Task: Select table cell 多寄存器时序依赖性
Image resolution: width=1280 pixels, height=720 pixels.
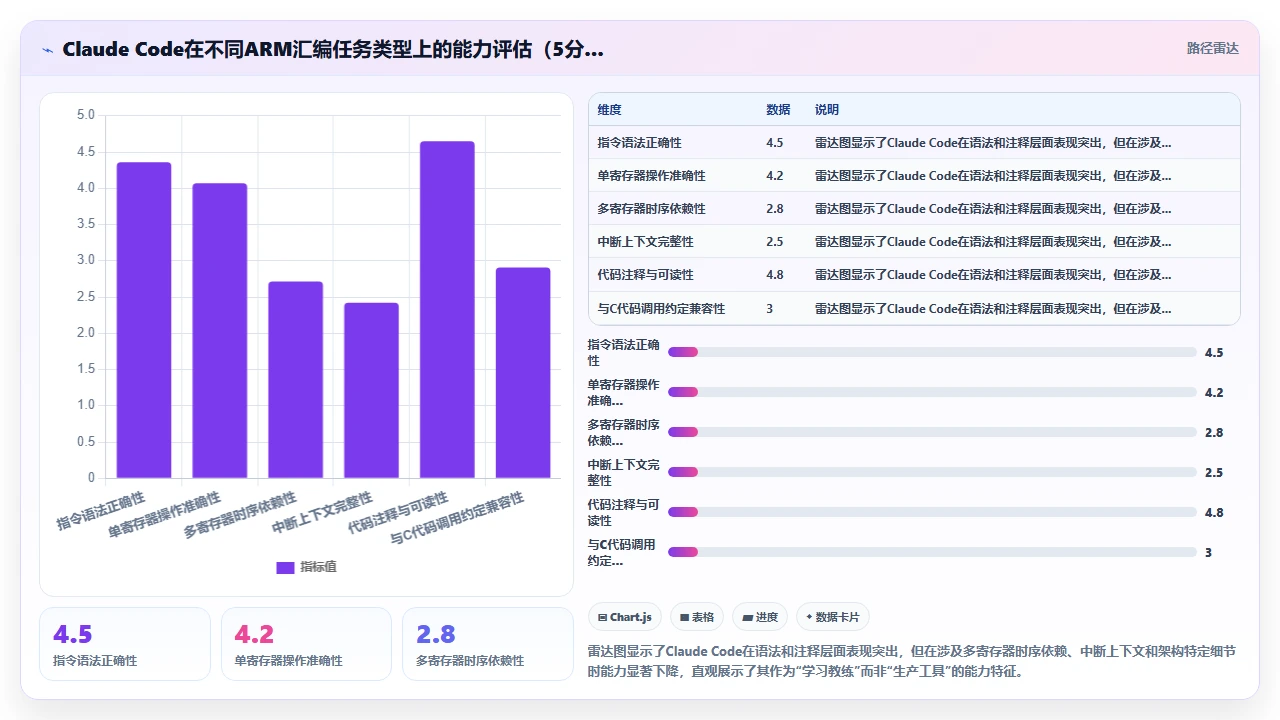Action: [652, 209]
